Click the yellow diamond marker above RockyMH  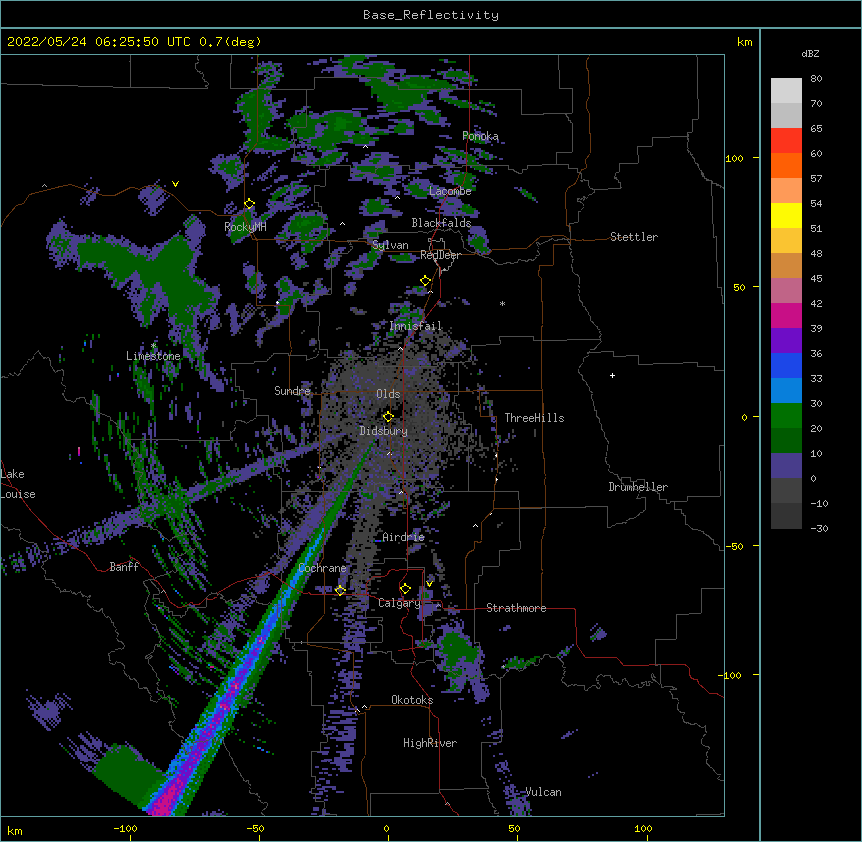(250, 204)
